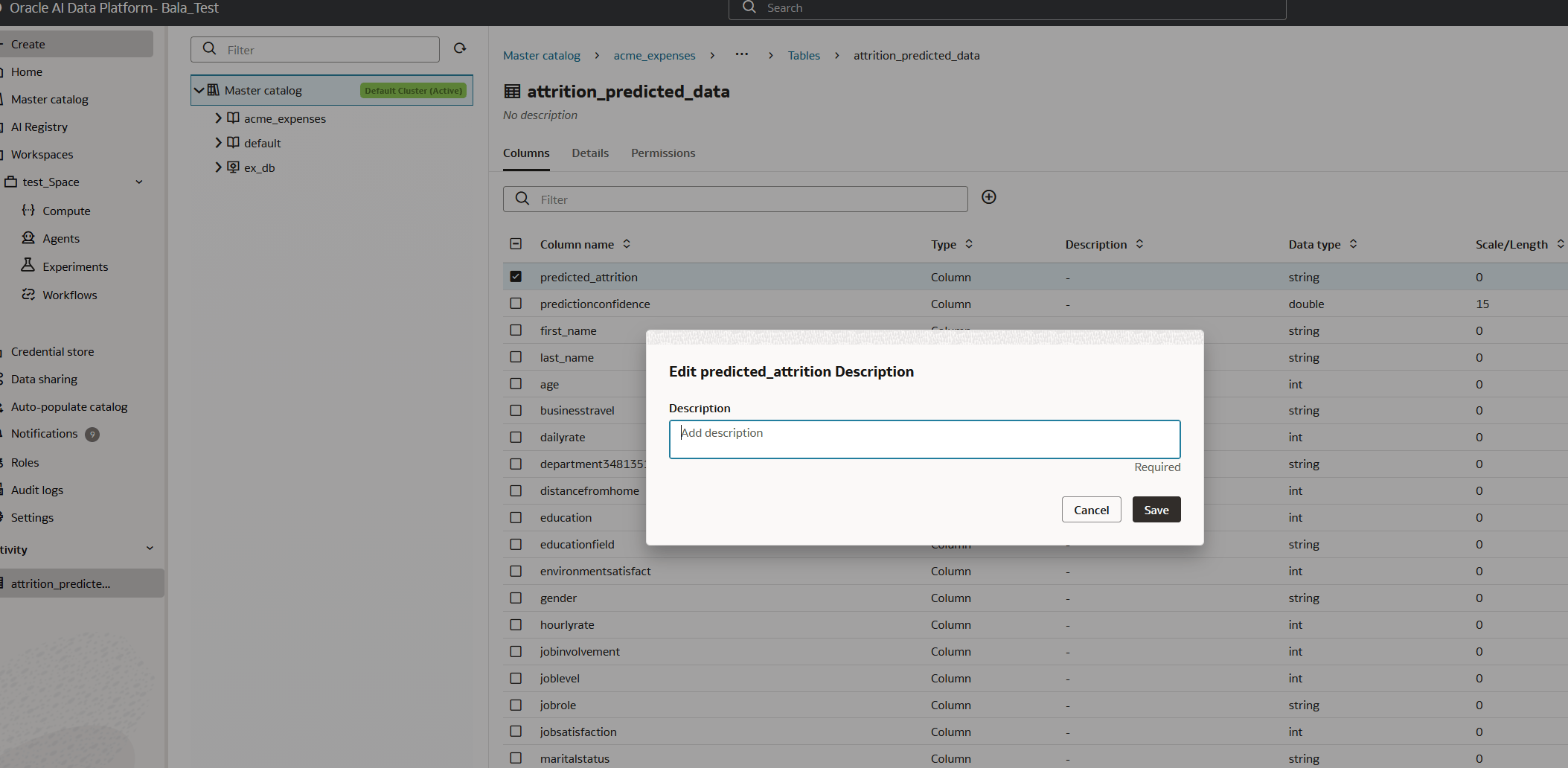
Task: Click the default schema book icon
Action: (x=233, y=143)
